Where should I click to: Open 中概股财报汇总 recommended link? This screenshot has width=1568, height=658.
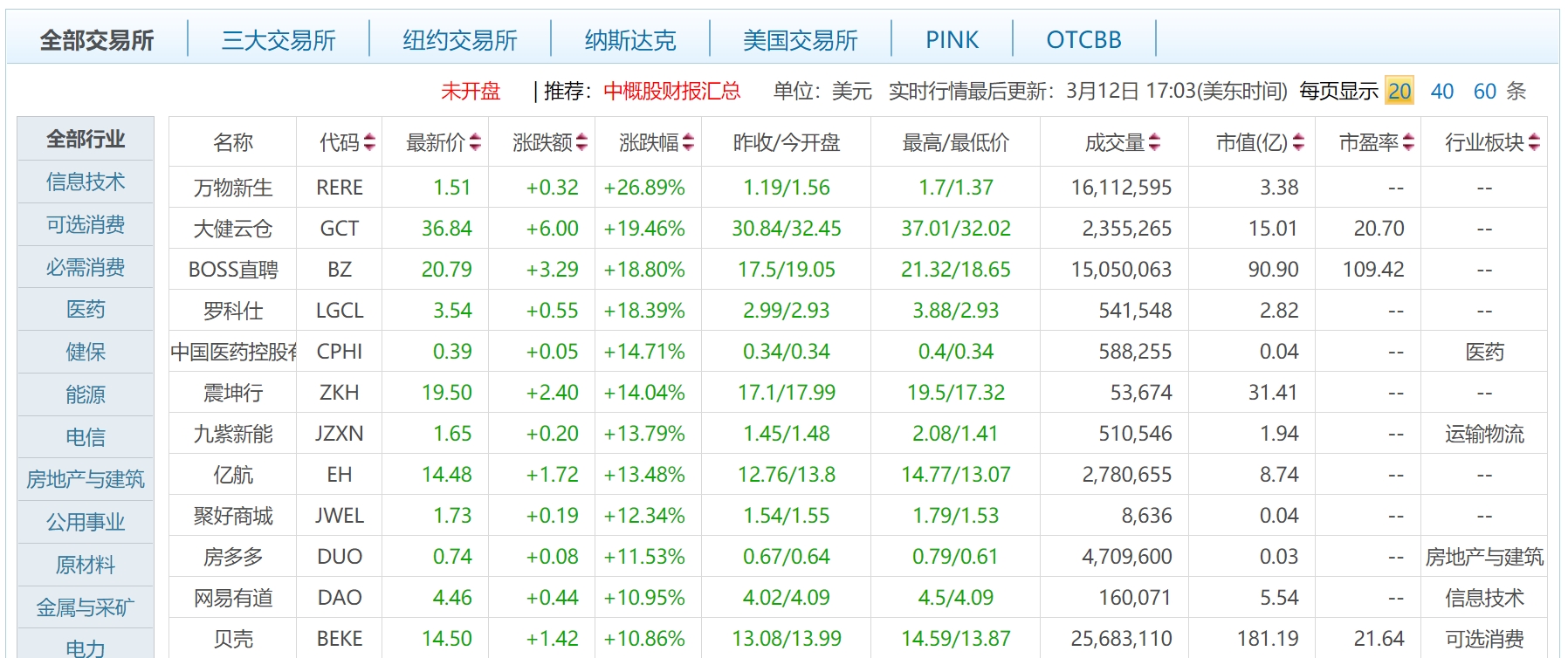click(x=672, y=91)
